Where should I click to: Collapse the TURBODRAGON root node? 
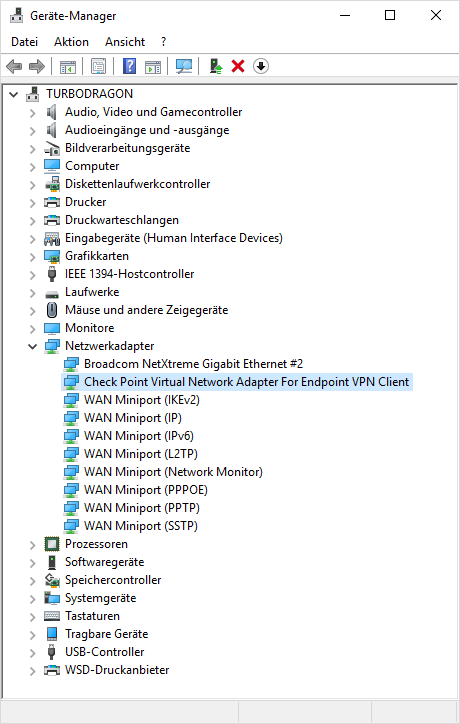point(13,94)
